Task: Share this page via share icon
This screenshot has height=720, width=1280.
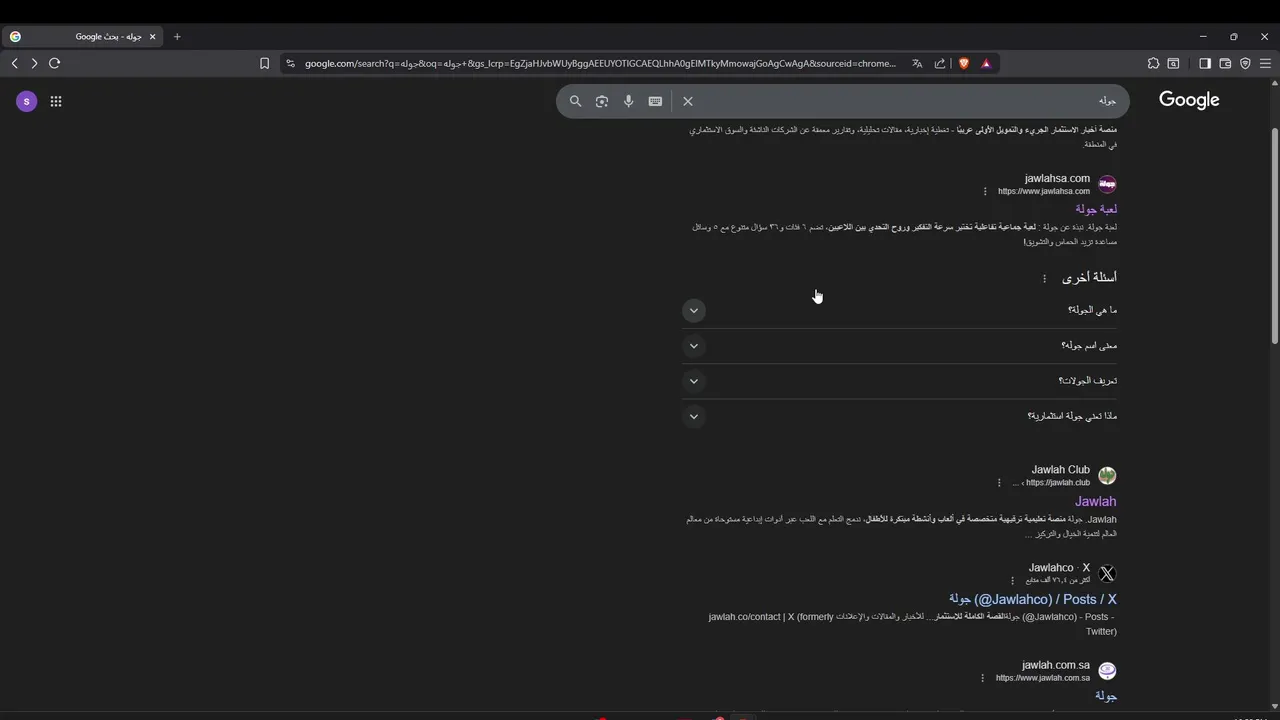Action: (x=940, y=63)
